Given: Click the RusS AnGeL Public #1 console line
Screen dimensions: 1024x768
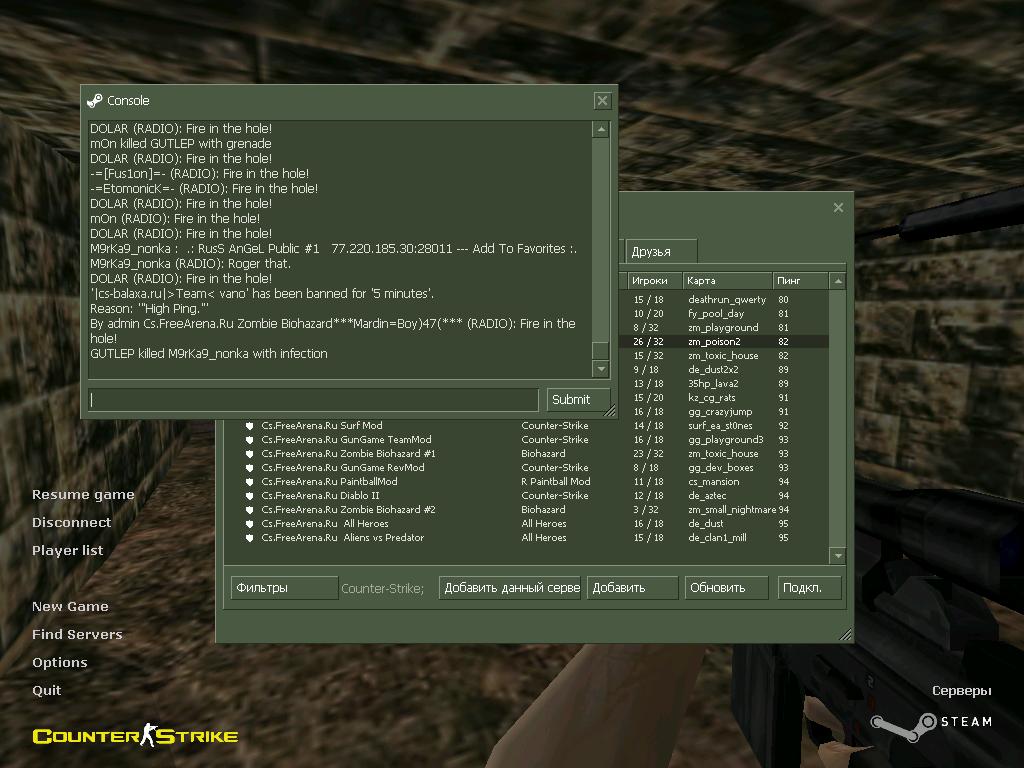Looking at the screenshot, I should pyautogui.click(x=333, y=249).
